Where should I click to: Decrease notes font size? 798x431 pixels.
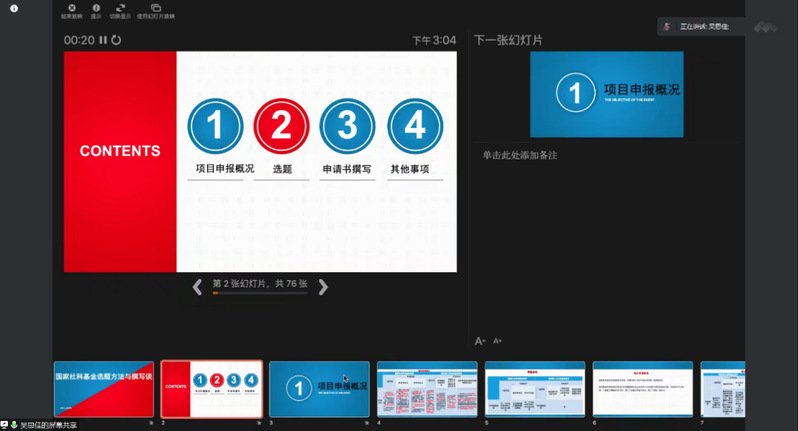[x=497, y=341]
